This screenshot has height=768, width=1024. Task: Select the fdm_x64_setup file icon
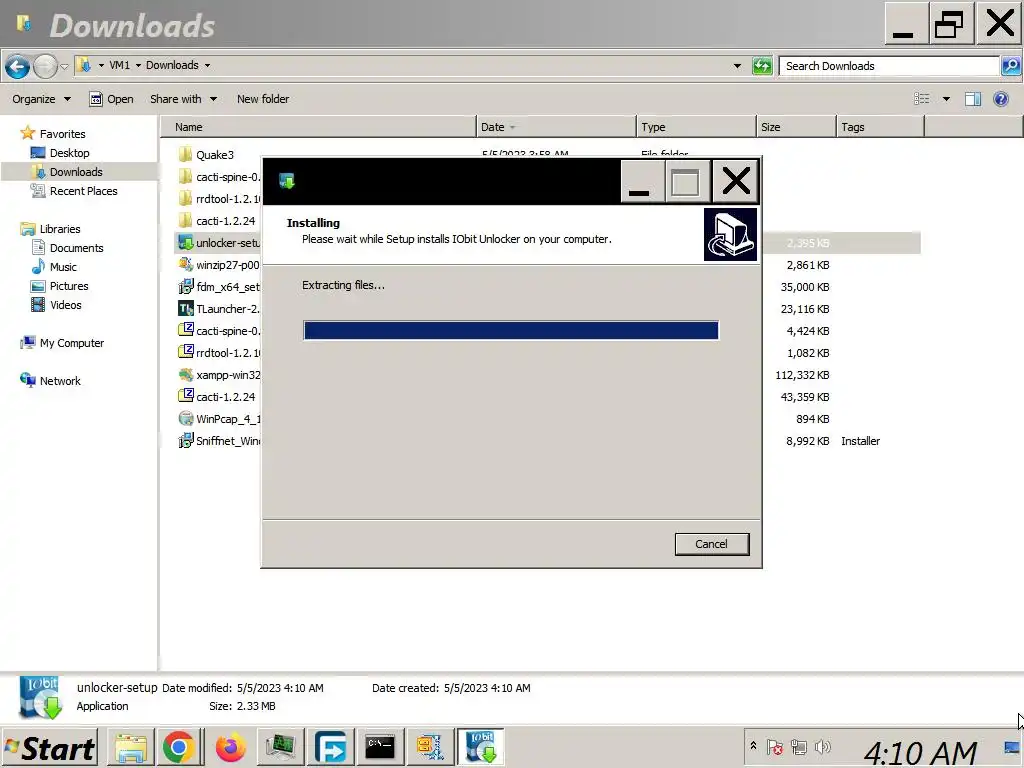tap(185, 286)
